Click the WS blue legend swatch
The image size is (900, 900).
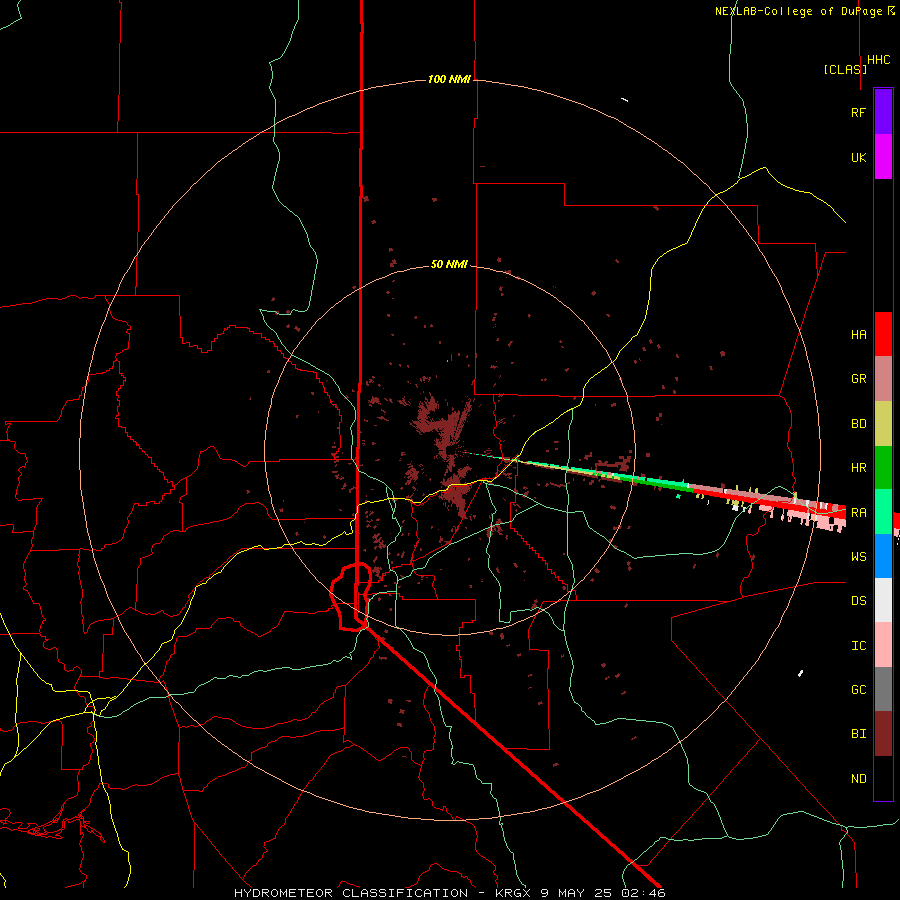tap(883, 556)
